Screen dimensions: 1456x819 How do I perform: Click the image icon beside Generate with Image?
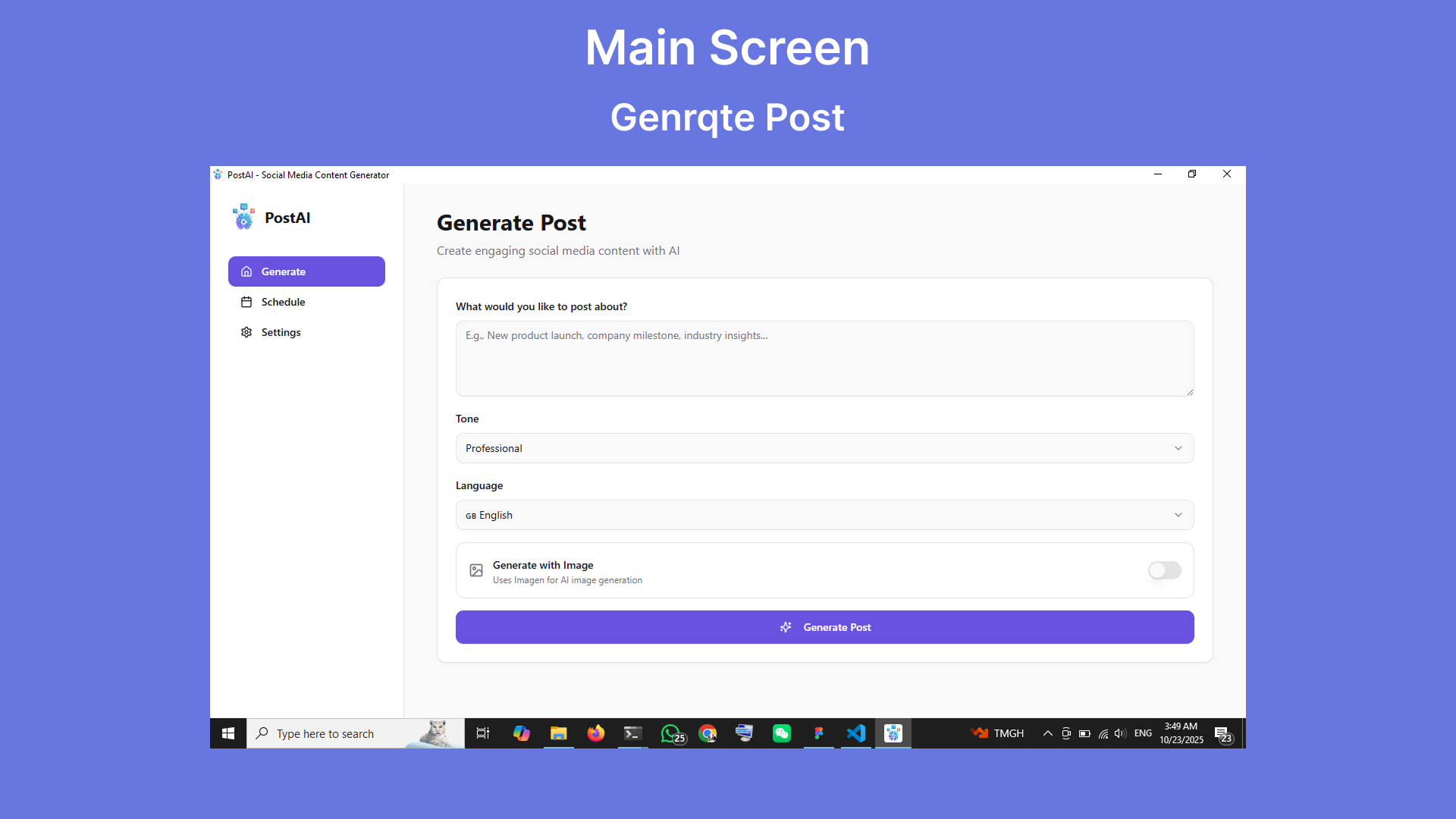coord(476,570)
